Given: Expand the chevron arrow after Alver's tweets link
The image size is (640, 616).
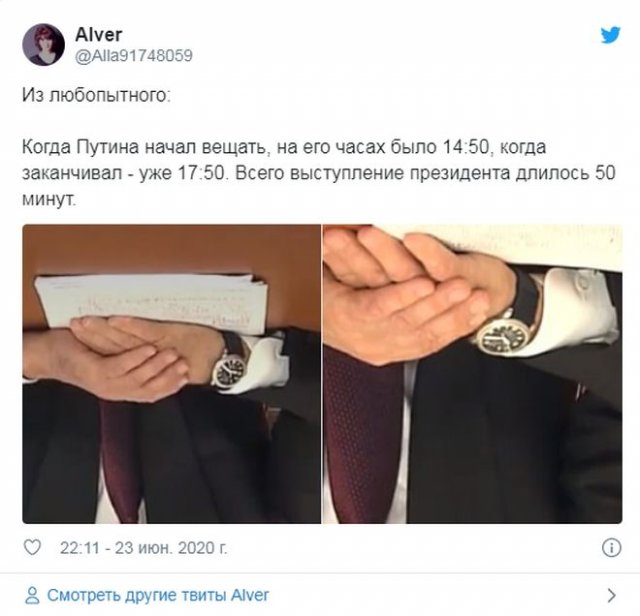Looking at the screenshot, I should pos(611,596).
